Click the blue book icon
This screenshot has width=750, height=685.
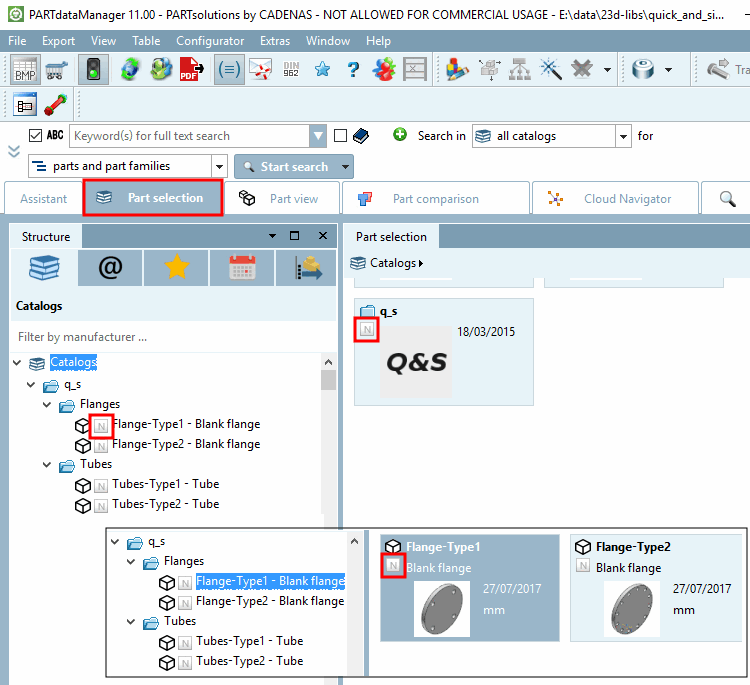(x=361, y=136)
